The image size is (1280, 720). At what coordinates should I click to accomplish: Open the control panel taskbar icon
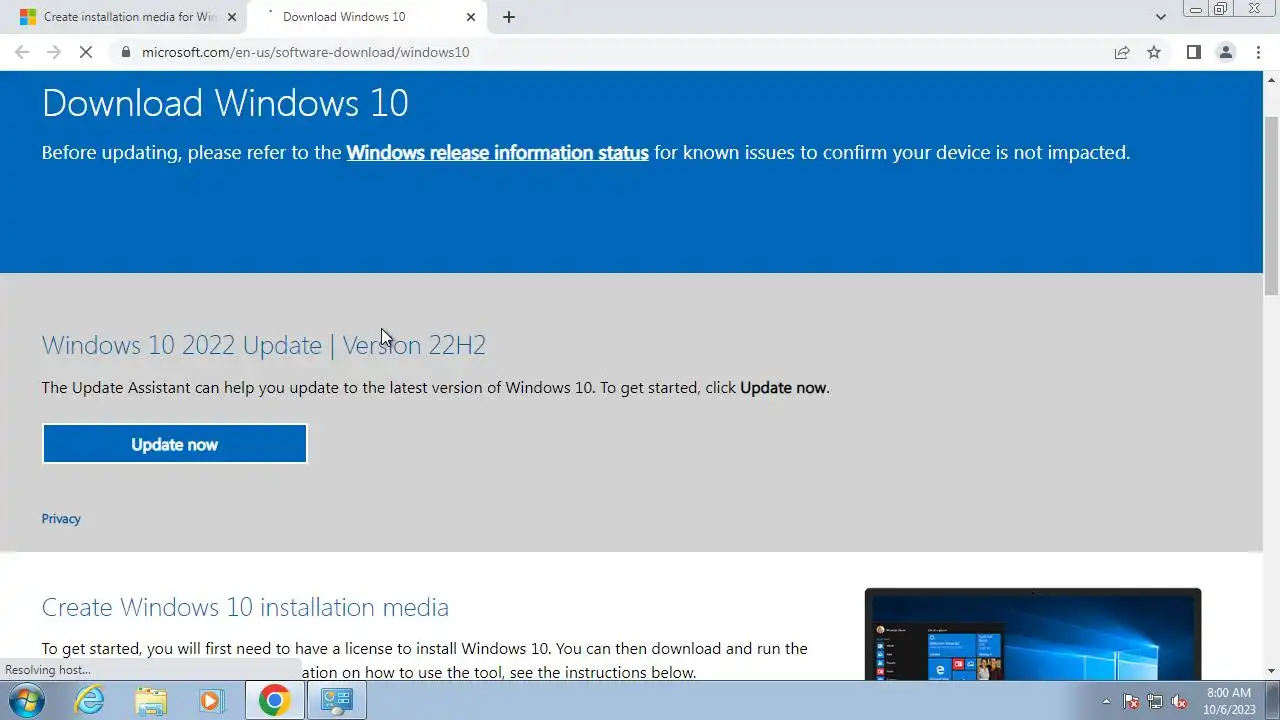[x=337, y=700]
